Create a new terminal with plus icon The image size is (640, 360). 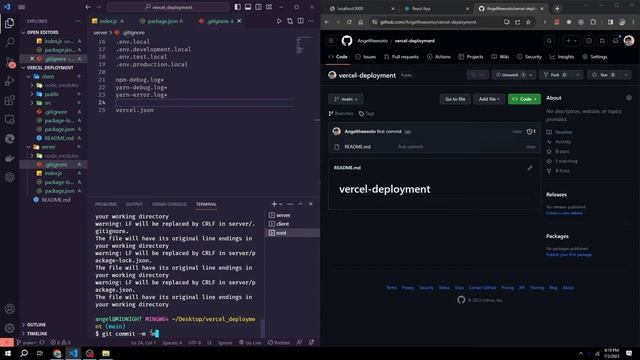[274, 204]
